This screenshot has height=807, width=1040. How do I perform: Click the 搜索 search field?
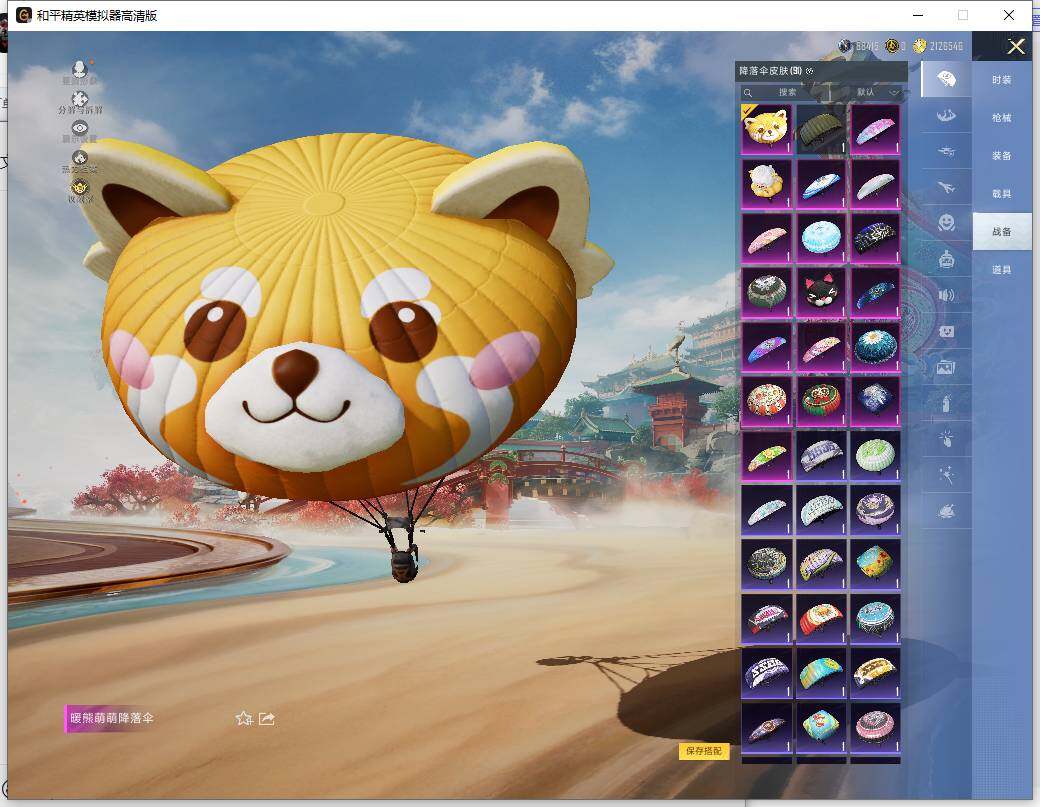click(790, 92)
